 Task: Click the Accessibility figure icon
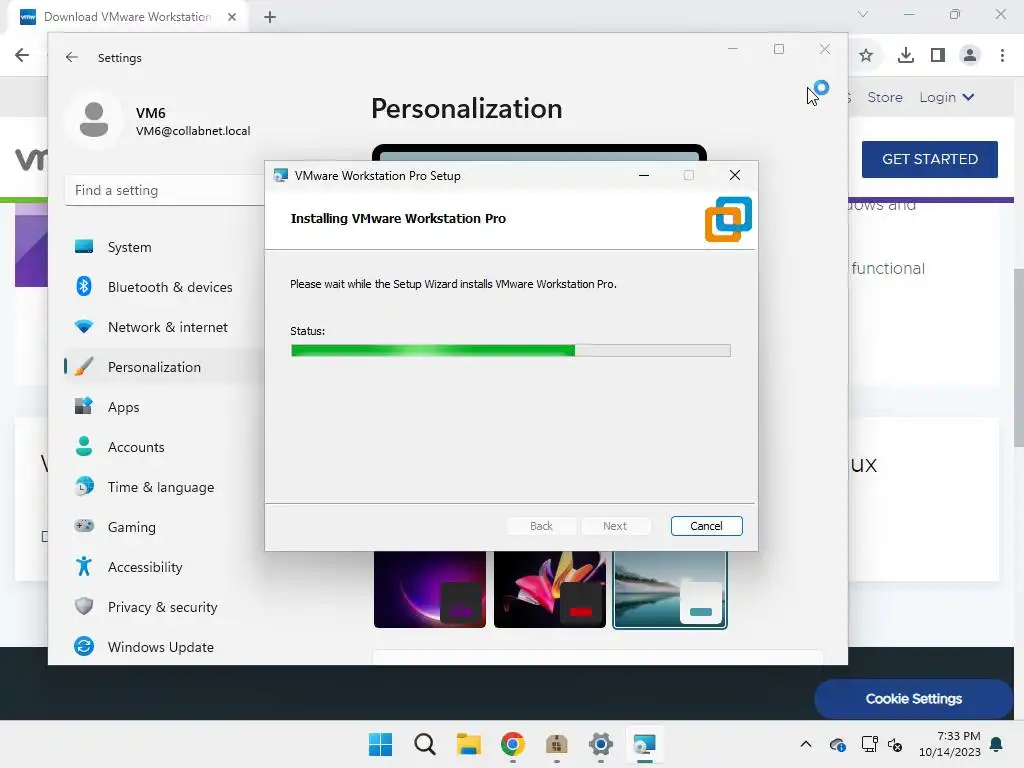(84, 566)
